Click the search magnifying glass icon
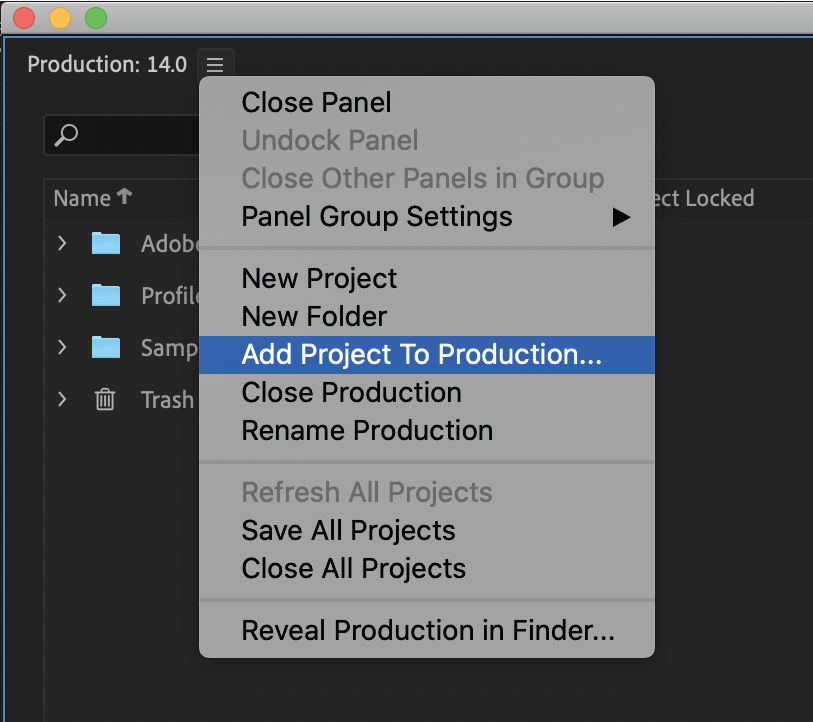The height and width of the screenshot is (722, 813). coord(66,133)
